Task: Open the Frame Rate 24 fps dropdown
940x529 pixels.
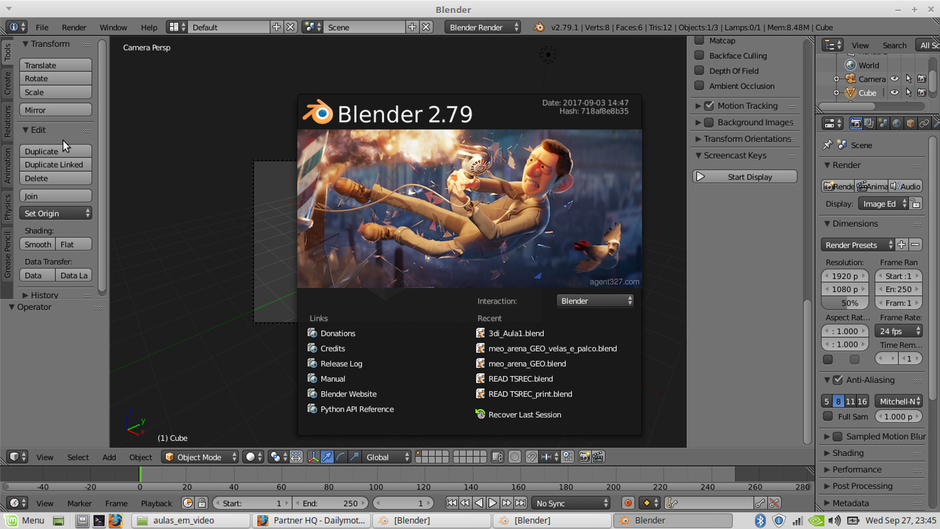Action: [x=898, y=331]
